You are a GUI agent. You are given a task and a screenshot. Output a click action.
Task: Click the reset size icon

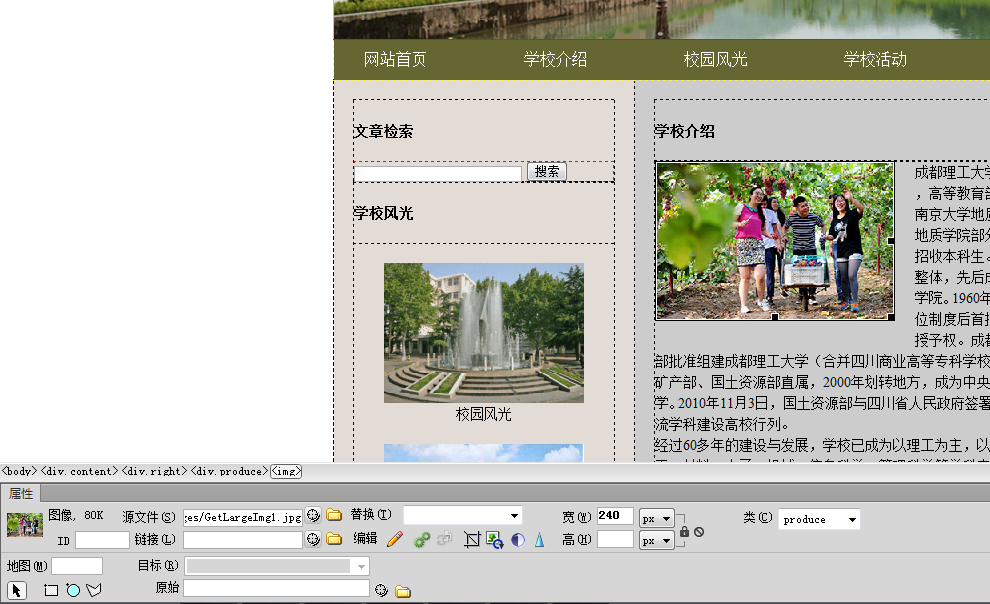point(699,531)
